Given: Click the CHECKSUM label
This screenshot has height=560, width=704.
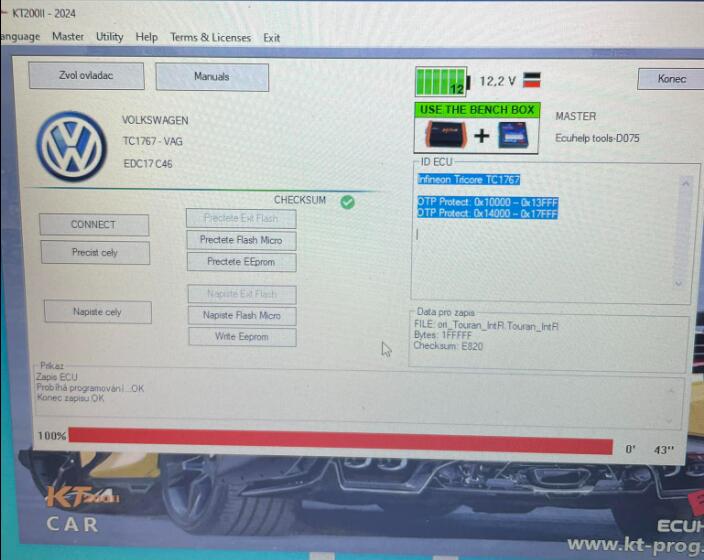Looking at the screenshot, I should pos(300,200).
